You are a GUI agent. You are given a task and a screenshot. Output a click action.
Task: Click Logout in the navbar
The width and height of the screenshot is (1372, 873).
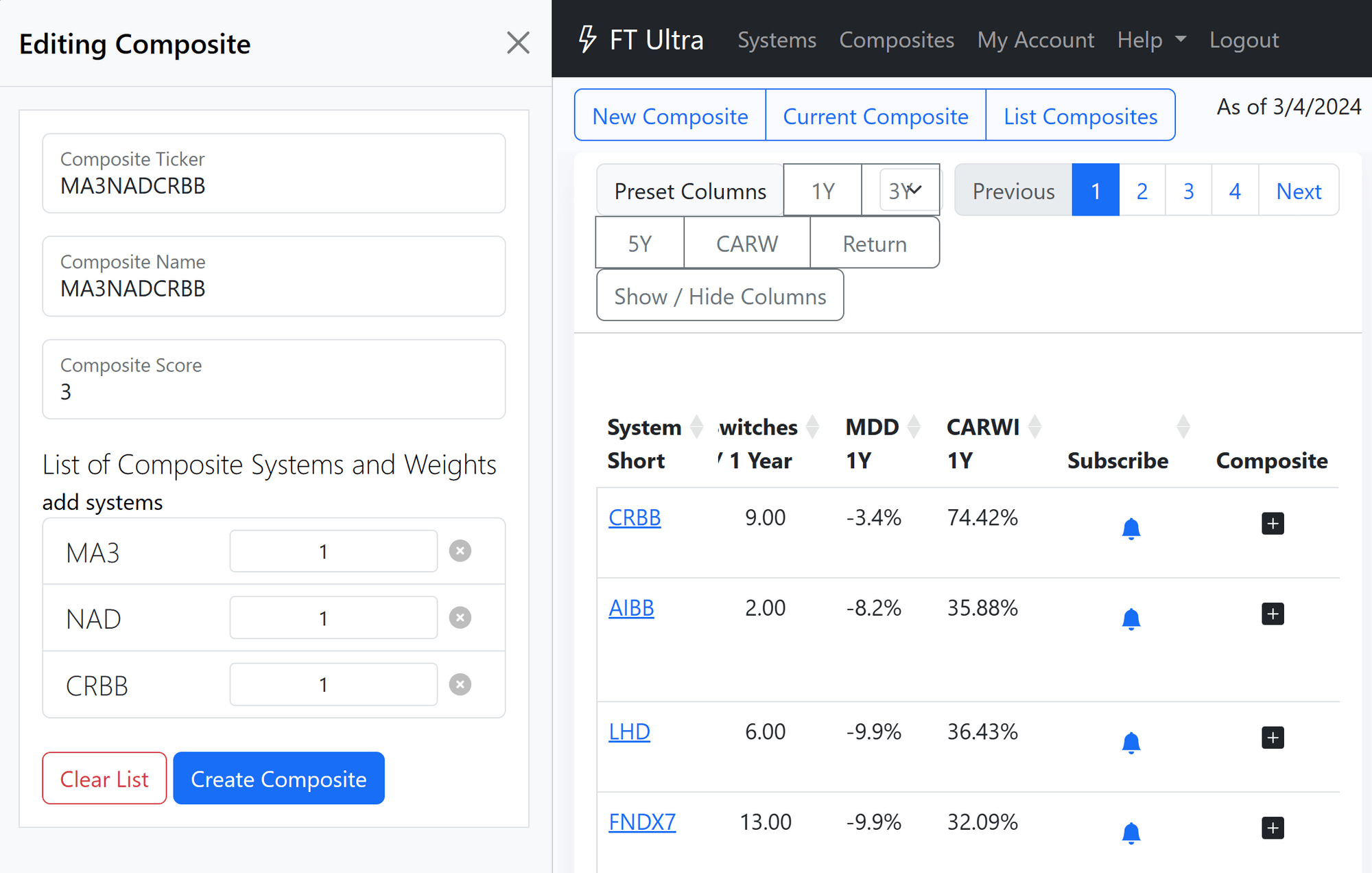coord(1244,40)
